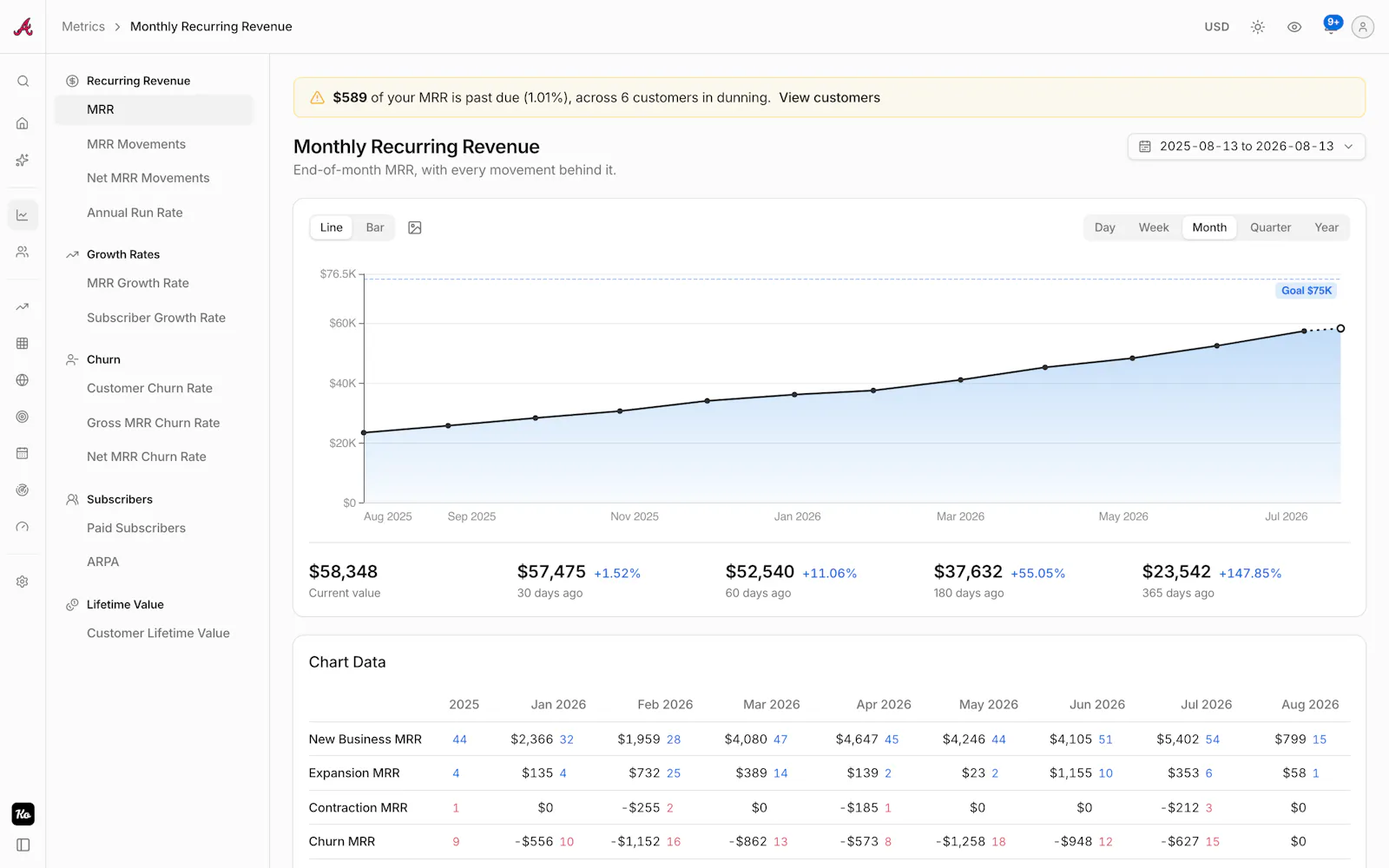Open the settings gear icon
1389x868 pixels.
(x=23, y=582)
